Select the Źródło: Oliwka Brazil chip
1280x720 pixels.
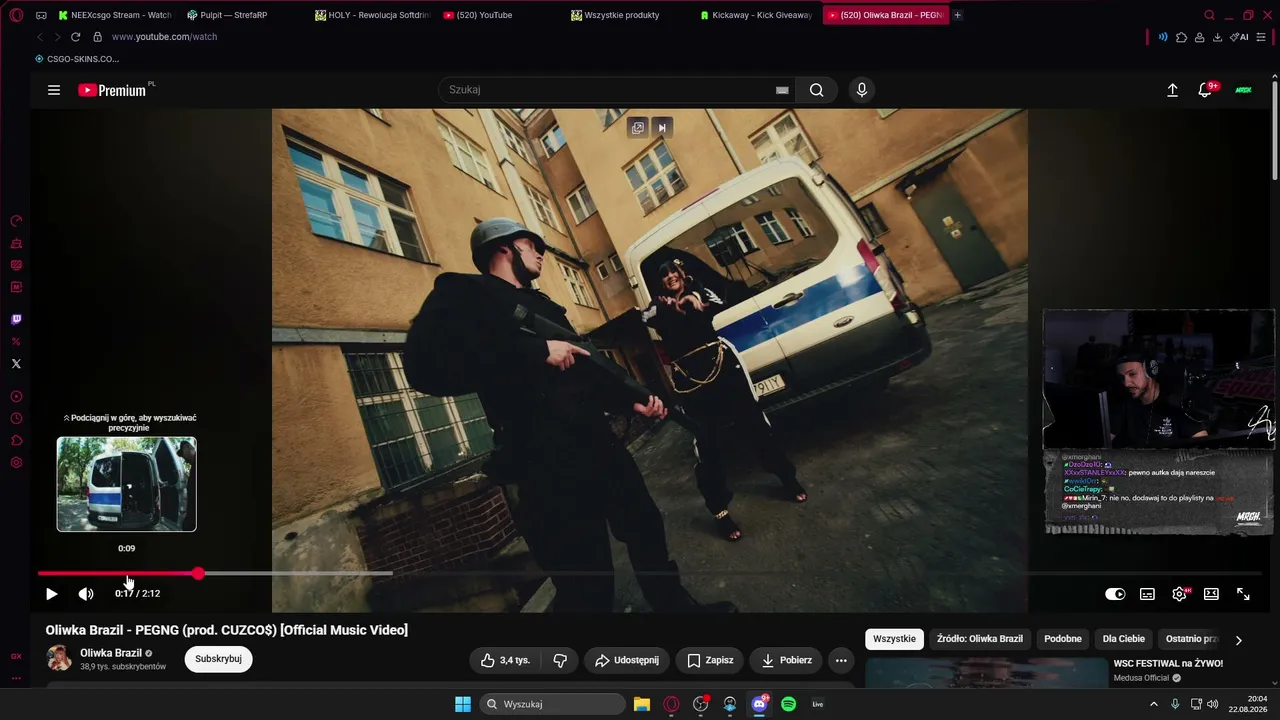click(980, 639)
